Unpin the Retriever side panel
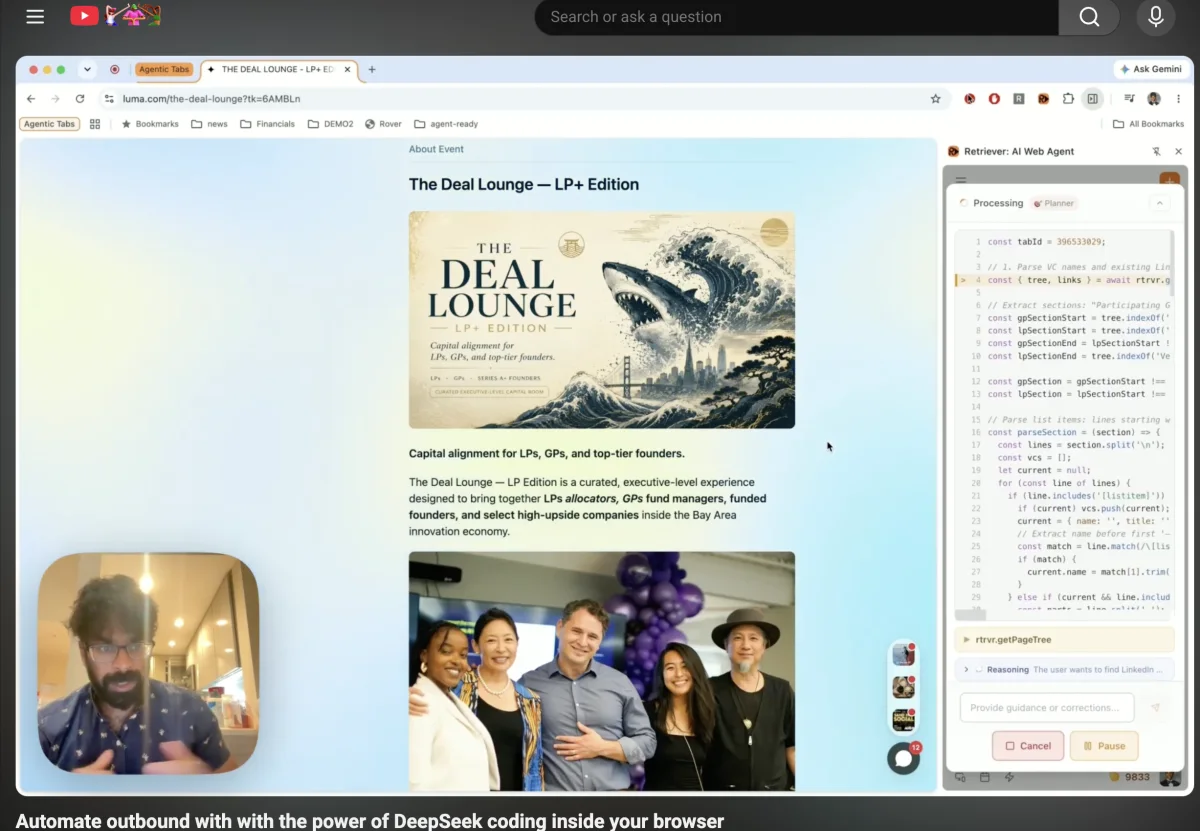The height and width of the screenshot is (831, 1200). (x=1156, y=151)
